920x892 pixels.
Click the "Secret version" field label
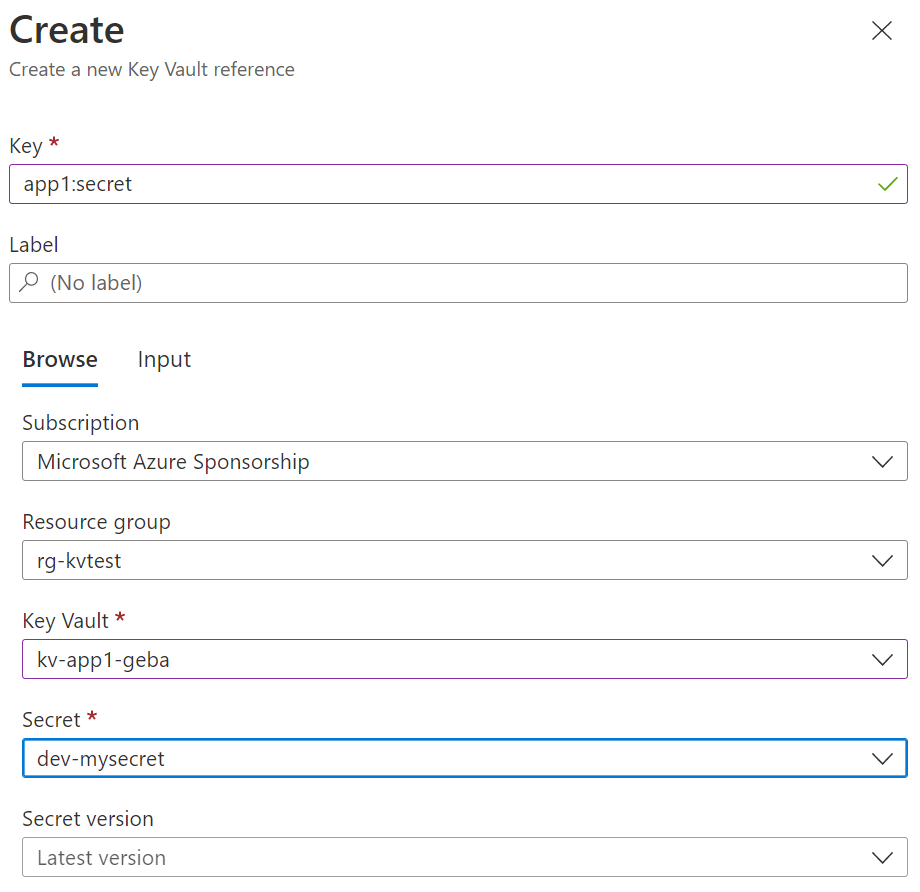(88, 819)
